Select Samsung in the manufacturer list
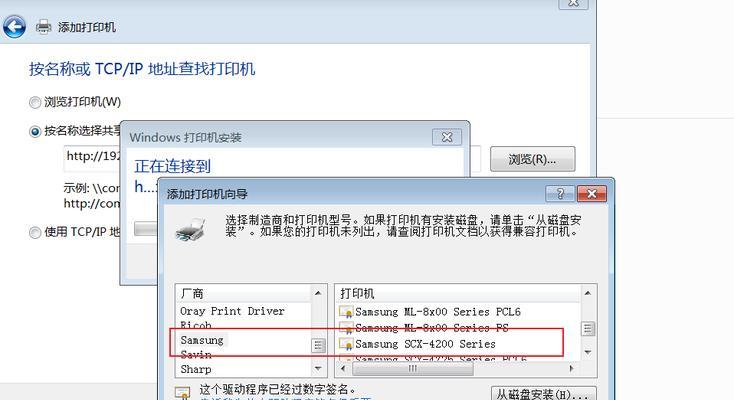Screen dimensions: 734x400 click(202, 340)
